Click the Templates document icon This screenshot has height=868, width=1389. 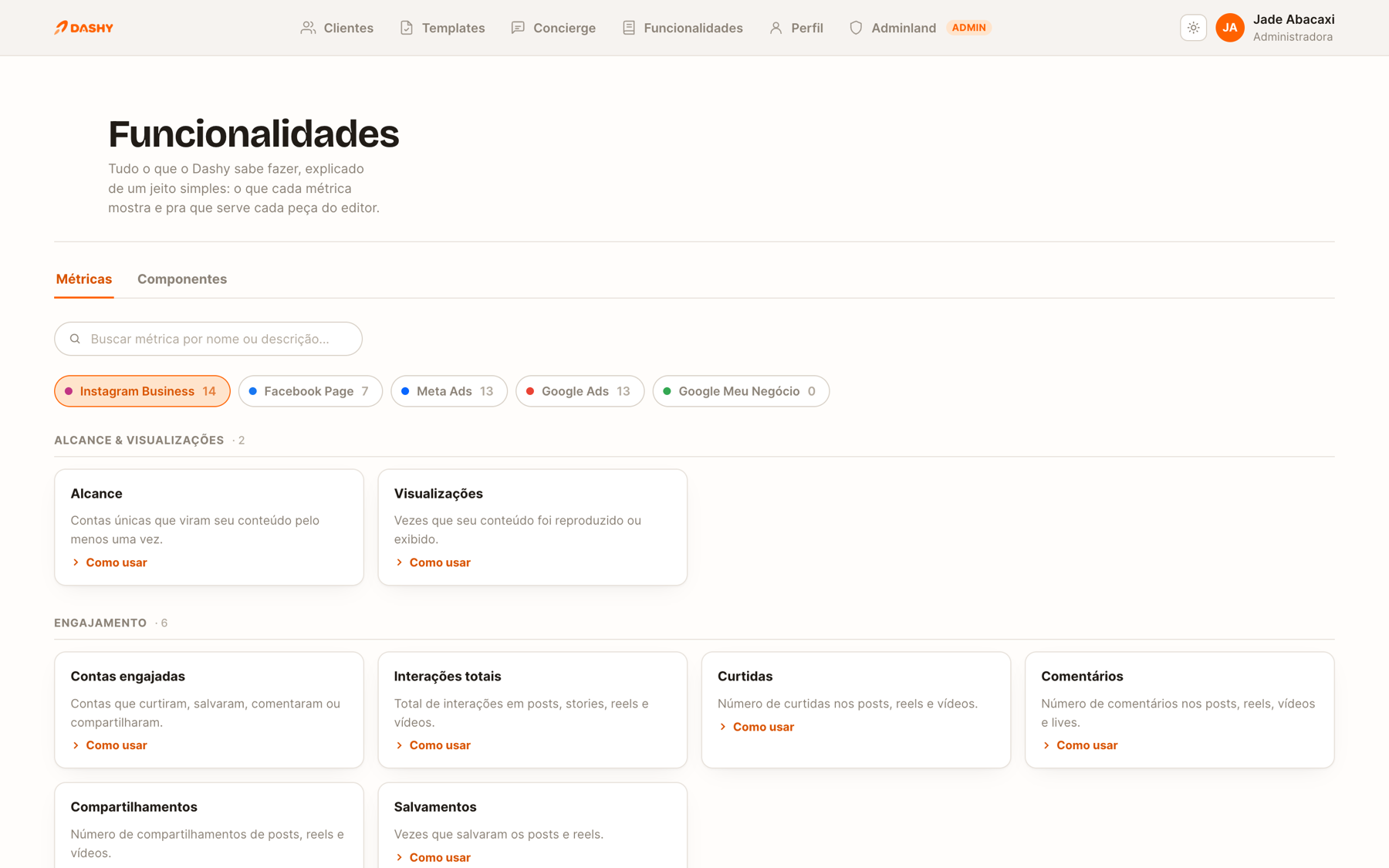407,28
